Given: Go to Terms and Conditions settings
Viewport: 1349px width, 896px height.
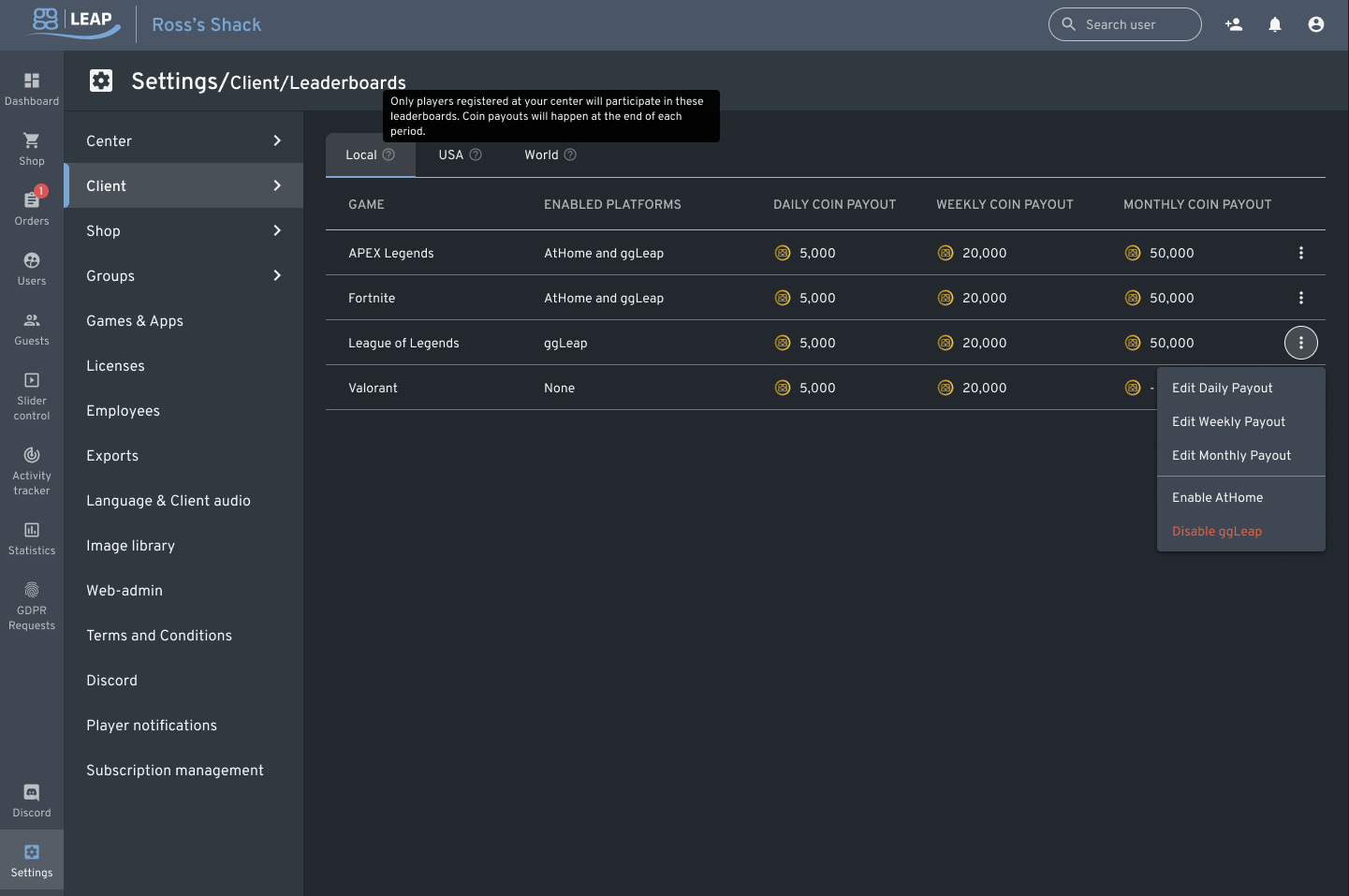Looking at the screenshot, I should pyautogui.click(x=159, y=635).
